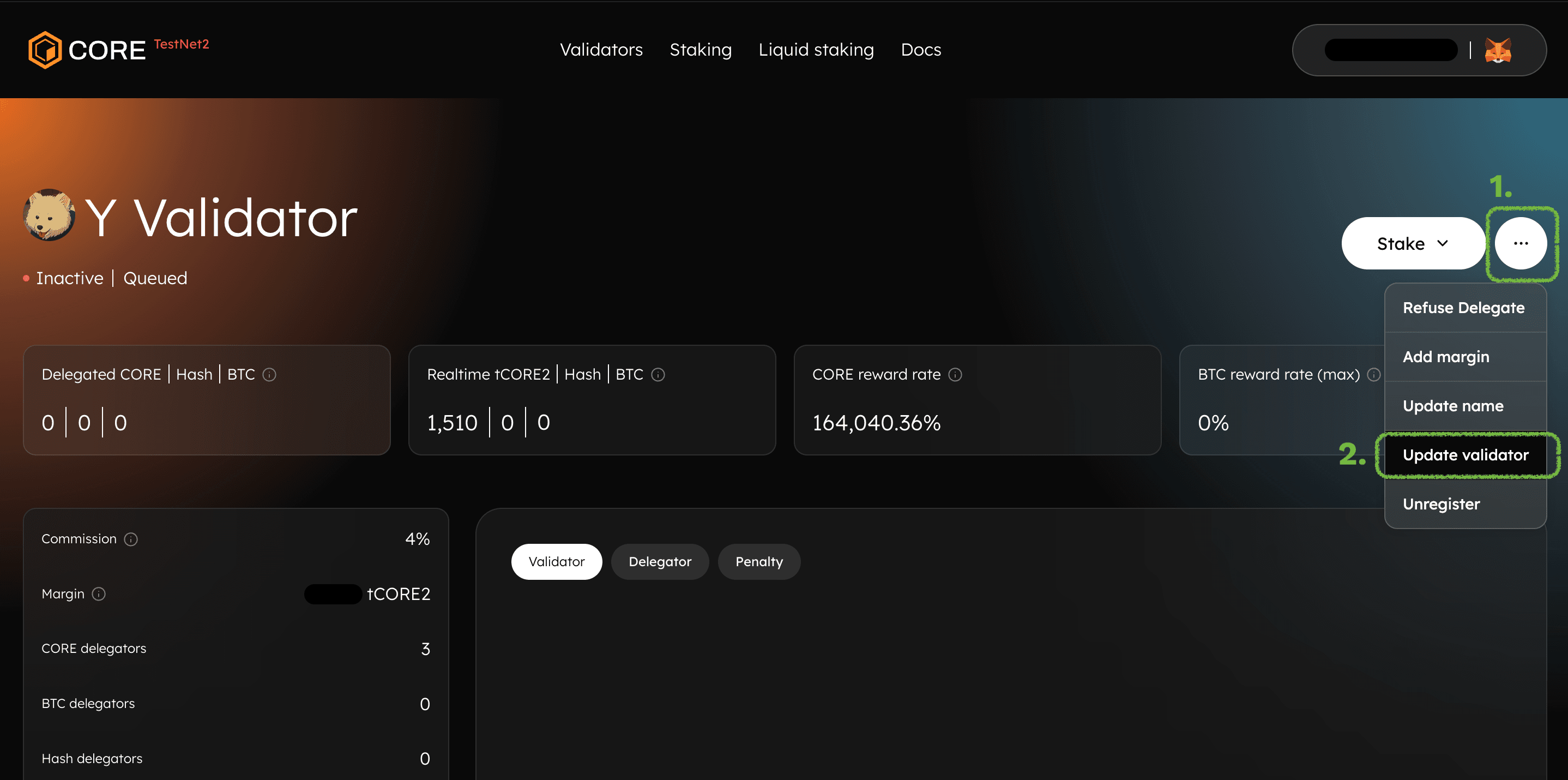Switch to the Delegator tab
The height and width of the screenshot is (780, 1568).
659,561
